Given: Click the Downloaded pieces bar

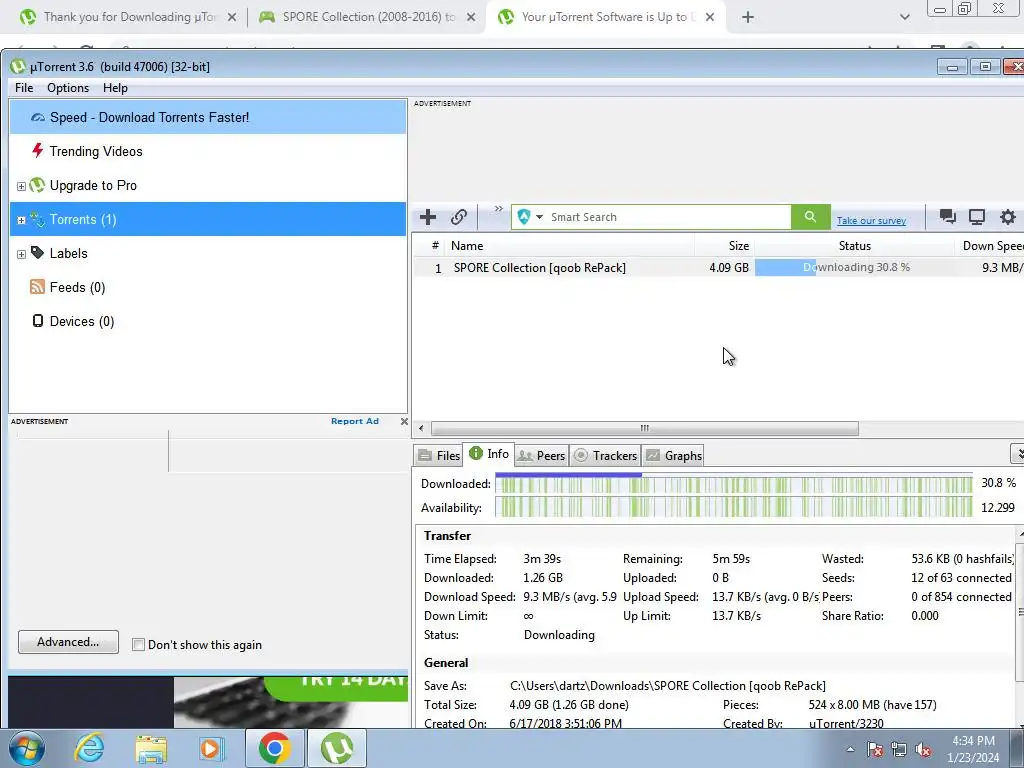Looking at the screenshot, I should tap(734, 484).
